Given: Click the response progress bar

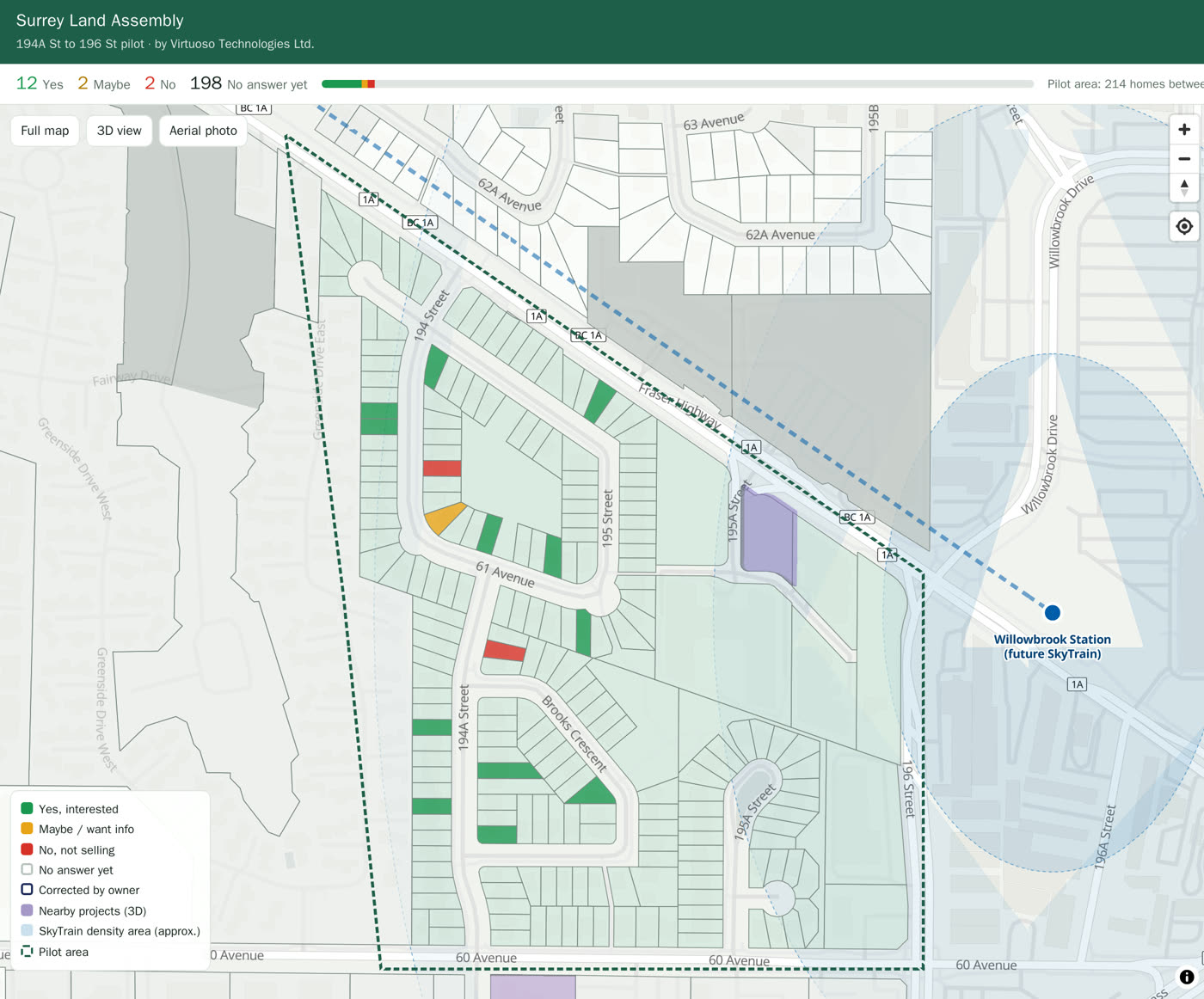Looking at the screenshot, I should (678, 84).
